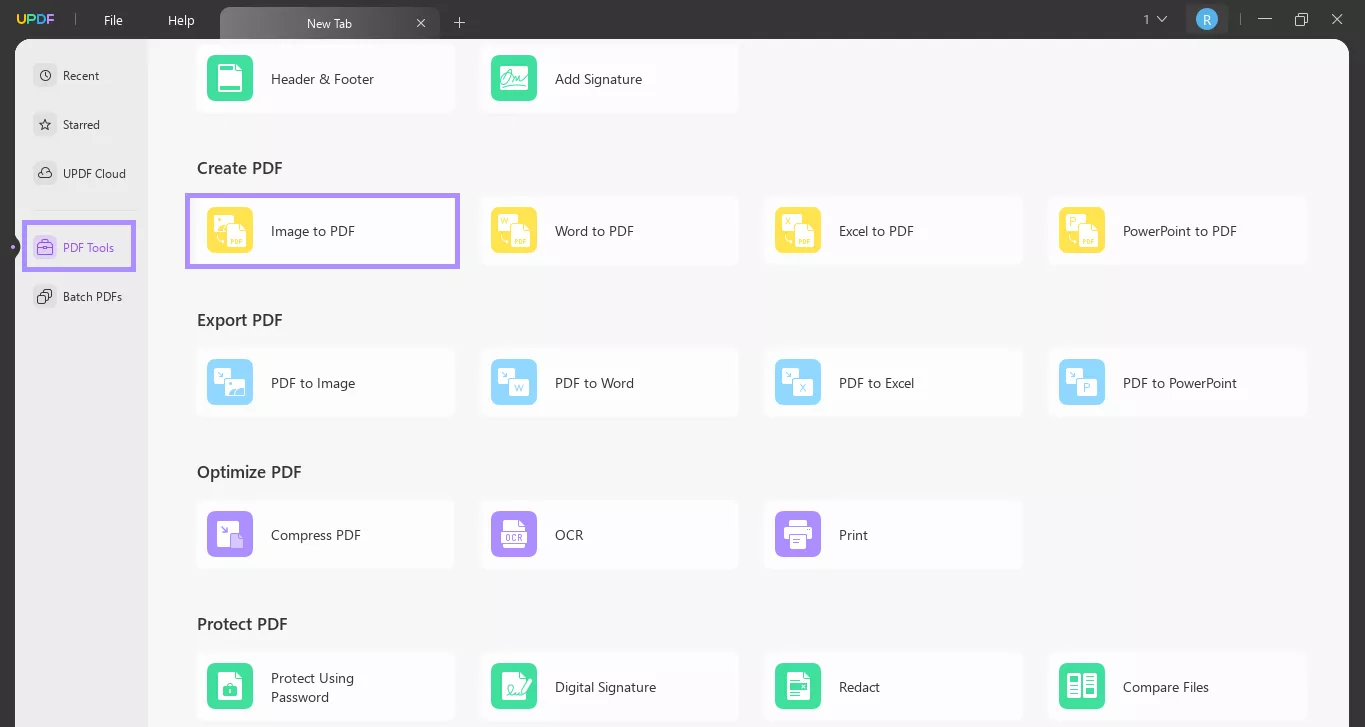The width and height of the screenshot is (1365, 727).
Task: Click the Header & Footer label
Action: [x=322, y=79]
